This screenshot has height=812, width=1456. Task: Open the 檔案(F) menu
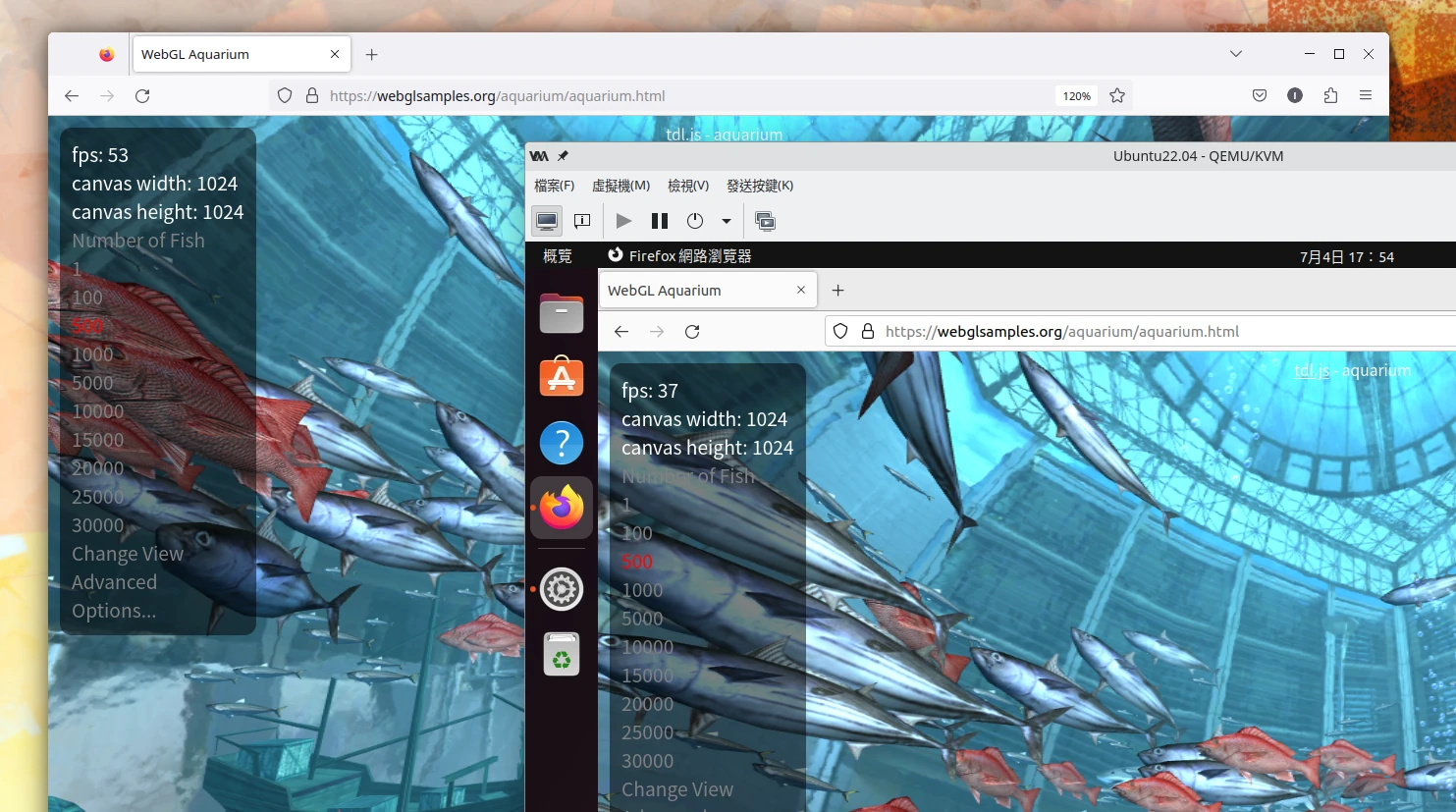coord(554,186)
